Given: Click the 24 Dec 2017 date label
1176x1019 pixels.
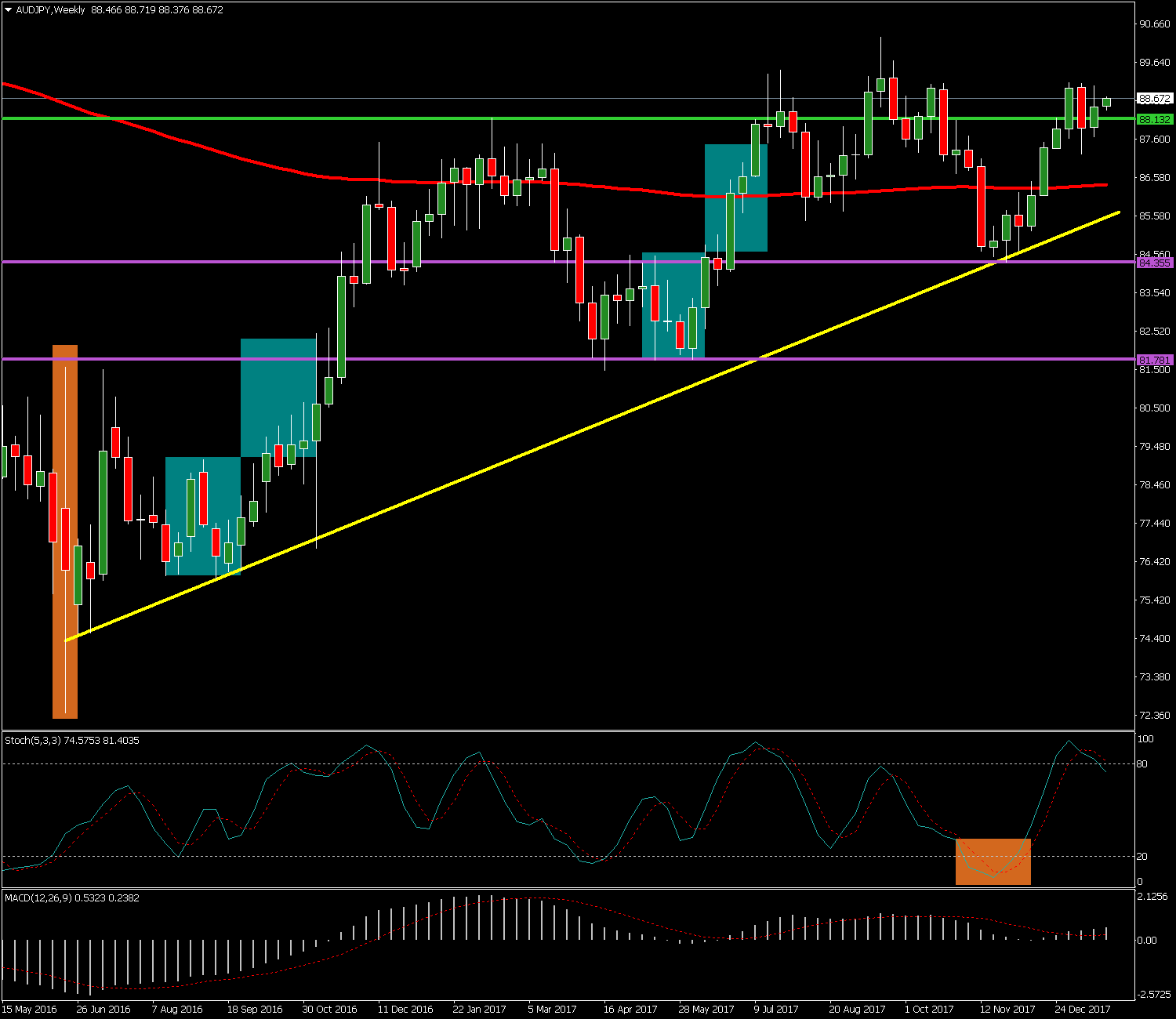Looking at the screenshot, I should pos(1082,1009).
